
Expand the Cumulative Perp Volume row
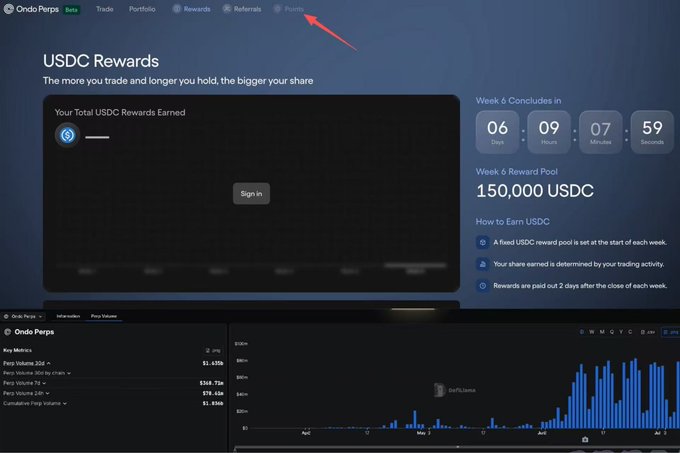click(35, 403)
